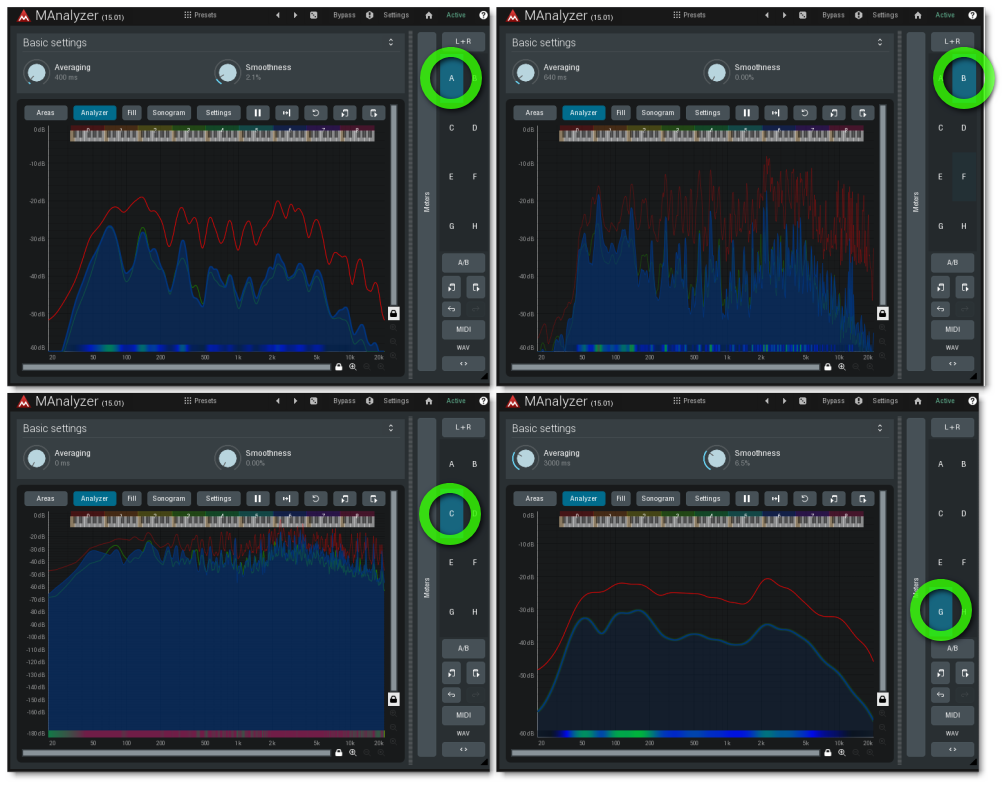Click the <> collapse button in top-left window
Viewport: 1002px width, 787px height.
point(463,363)
